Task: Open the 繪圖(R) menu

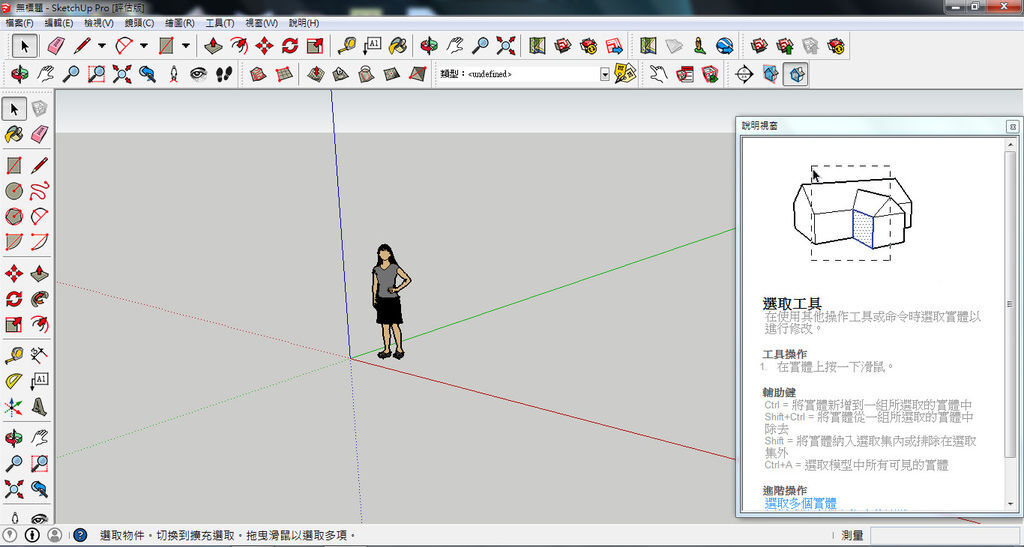Action: tap(180, 23)
